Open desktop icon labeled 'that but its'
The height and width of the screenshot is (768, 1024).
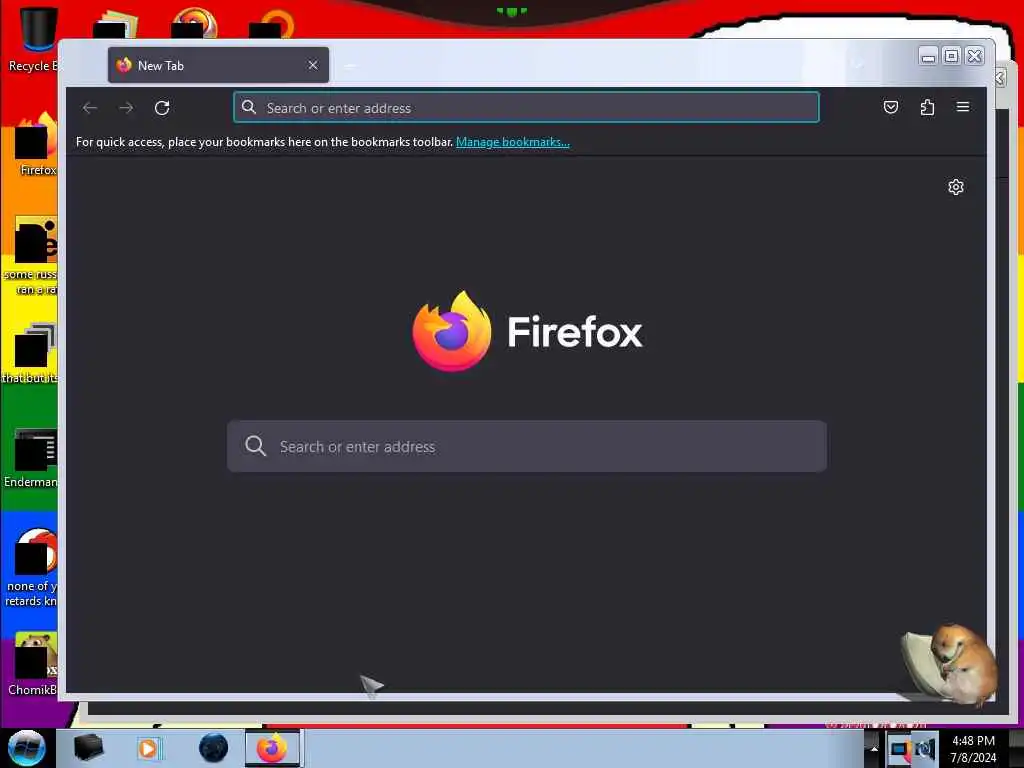coord(31,353)
